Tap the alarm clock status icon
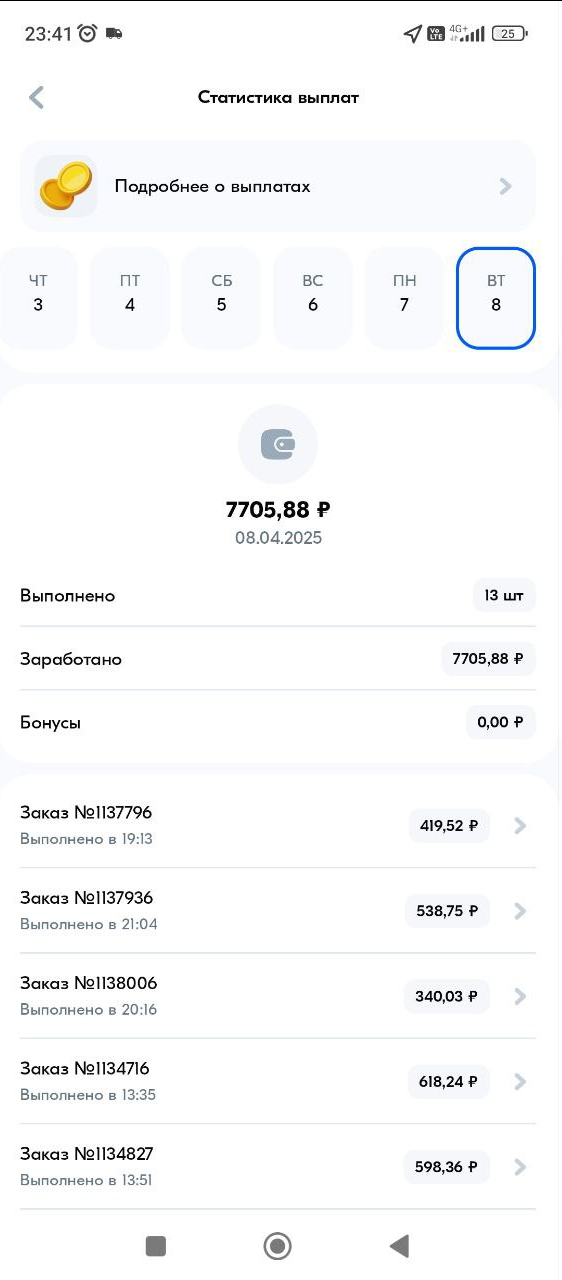Image resolution: width=562 pixels, height=1280 pixels. click(88, 33)
